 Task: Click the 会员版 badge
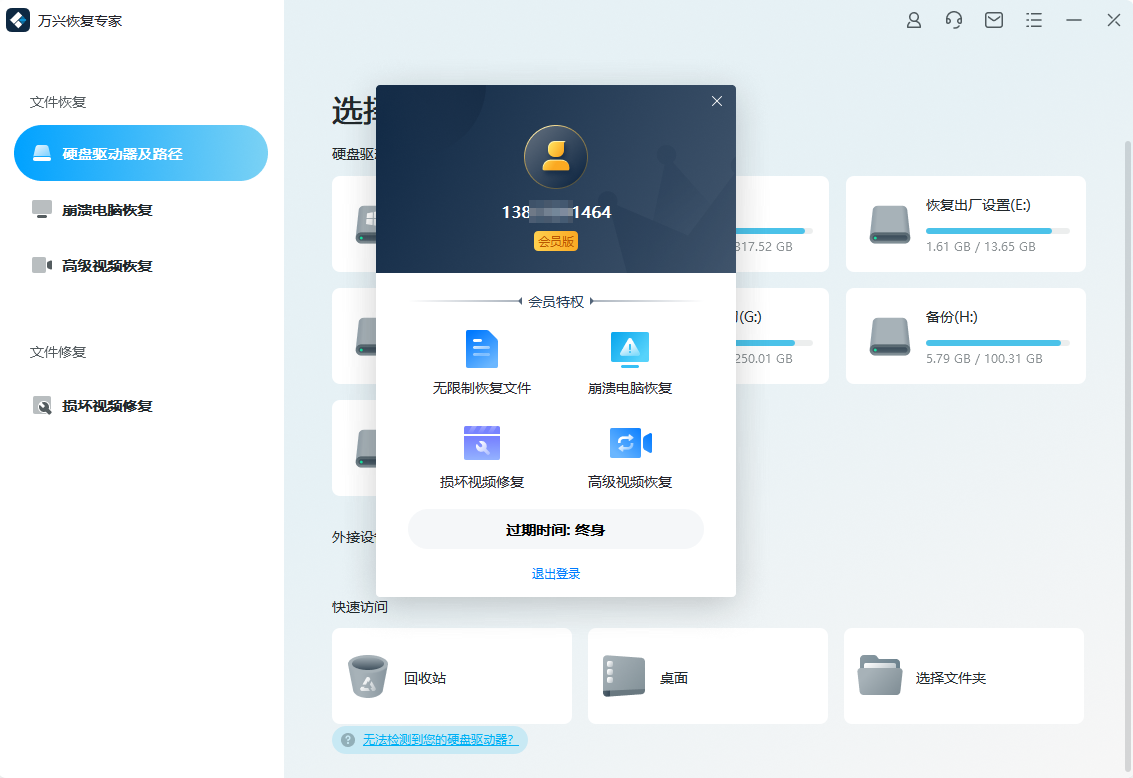coord(556,241)
